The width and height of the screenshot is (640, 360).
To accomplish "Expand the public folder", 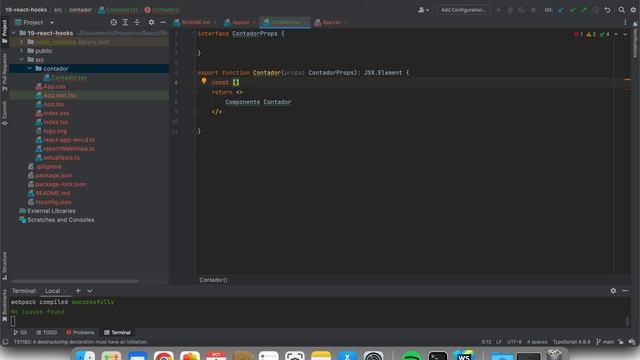I will tap(21, 51).
